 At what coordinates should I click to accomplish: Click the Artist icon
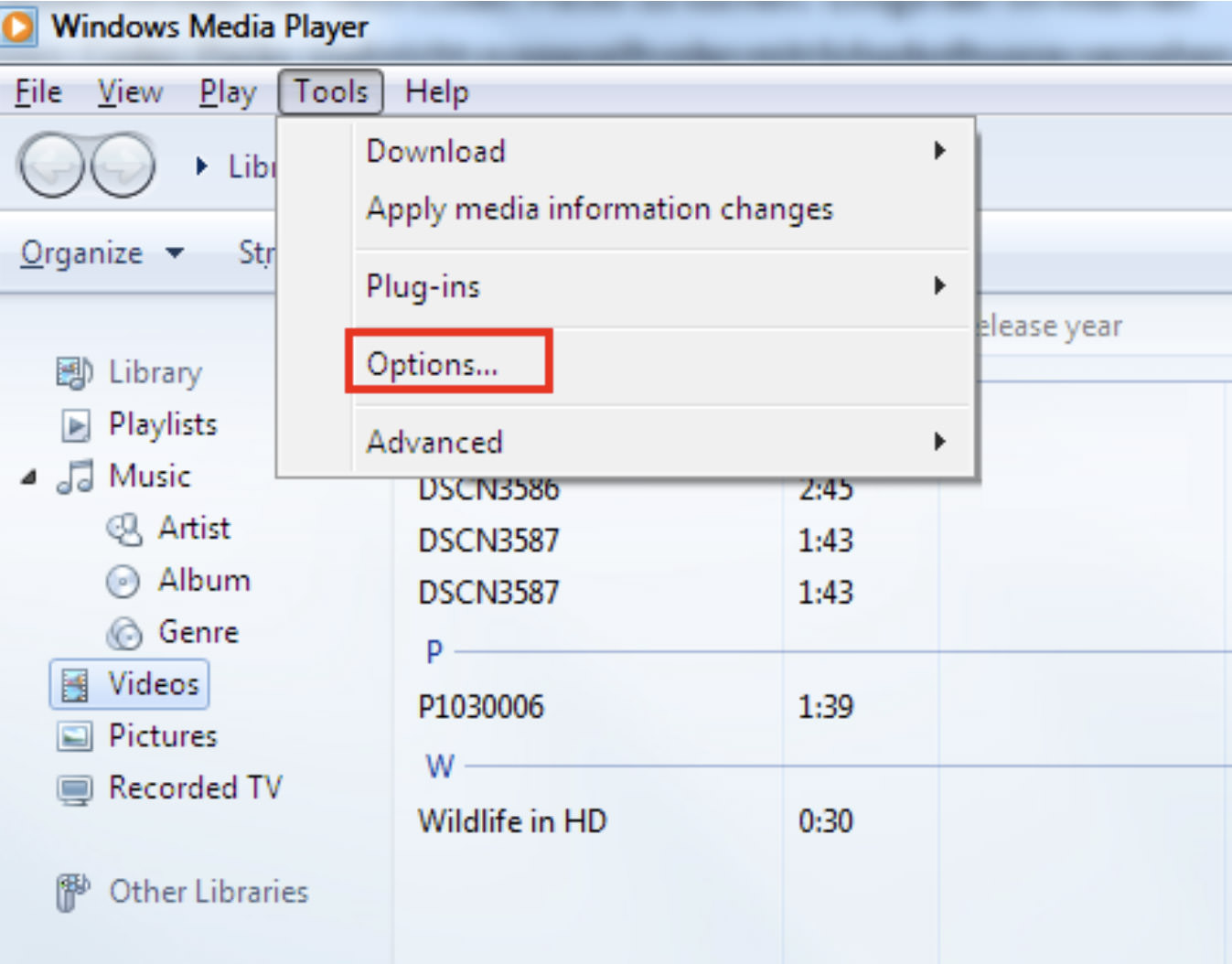coord(124,530)
